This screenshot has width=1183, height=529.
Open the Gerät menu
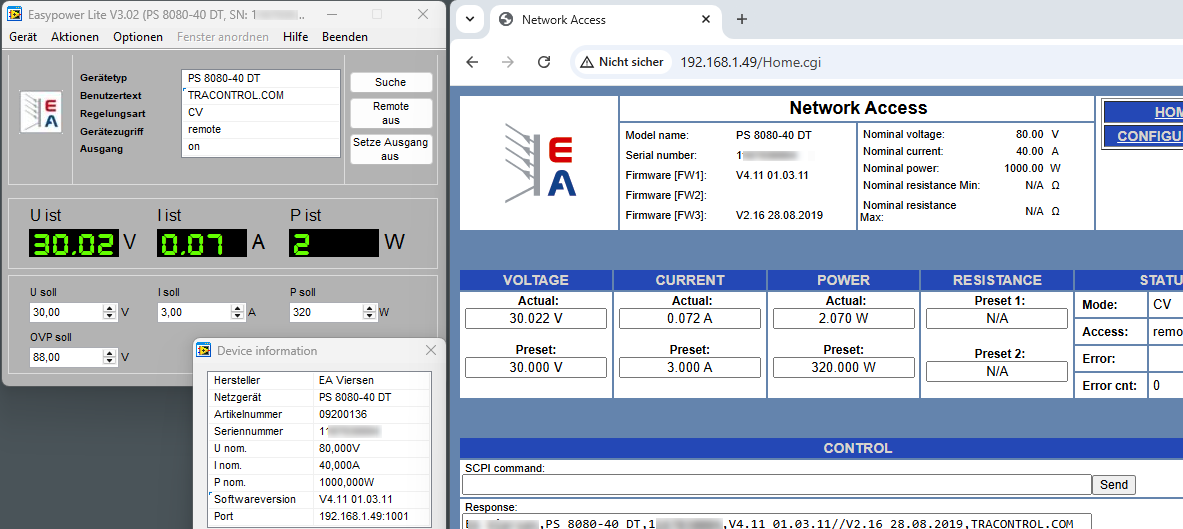23,37
